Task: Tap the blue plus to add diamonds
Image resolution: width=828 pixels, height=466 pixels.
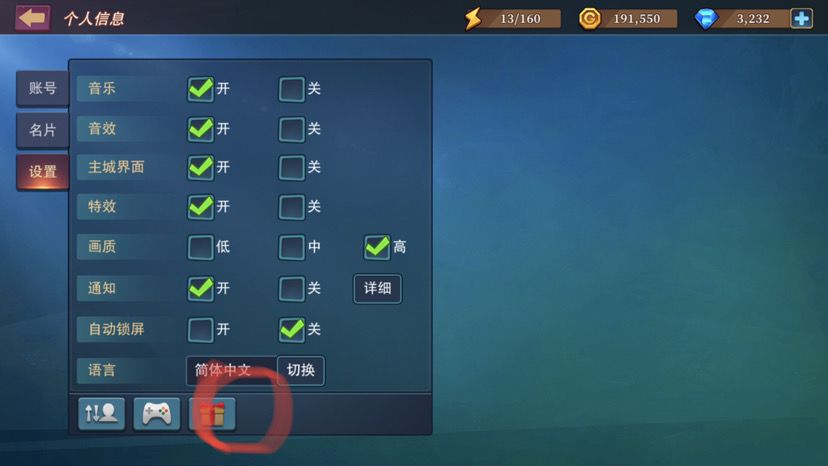Action: [802, 18]
